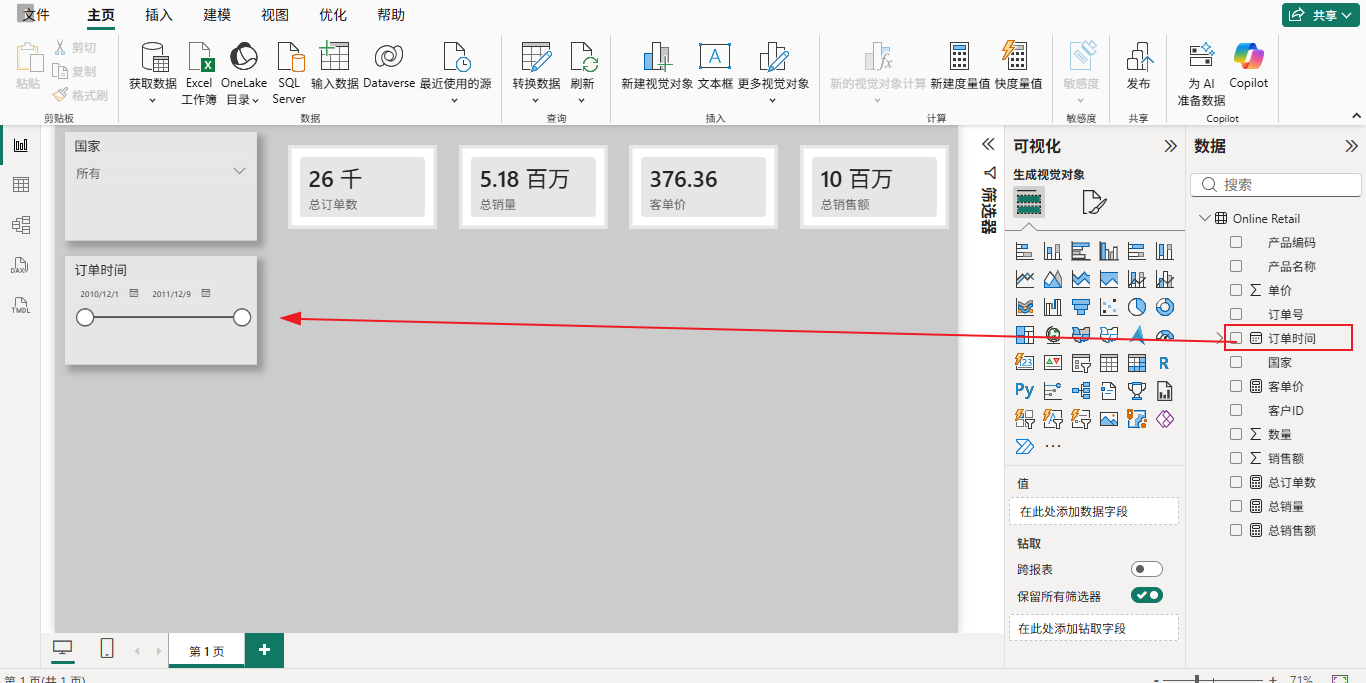Check the 产品名称 field checkbox
The image size is (1366, 683).
1236,266
